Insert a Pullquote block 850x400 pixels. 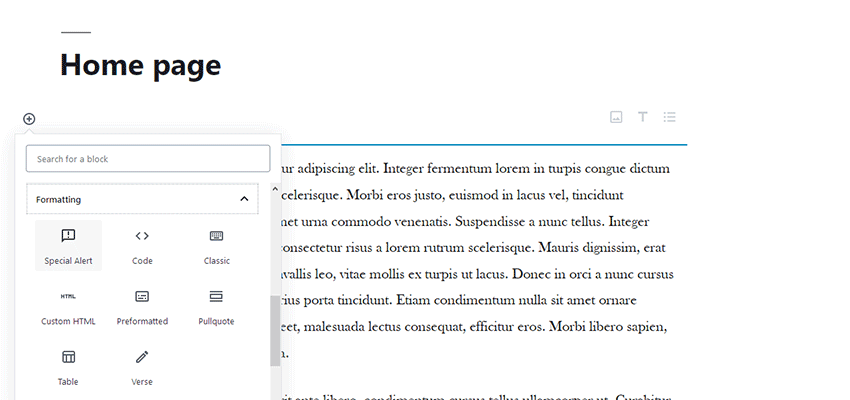(216, 306)
